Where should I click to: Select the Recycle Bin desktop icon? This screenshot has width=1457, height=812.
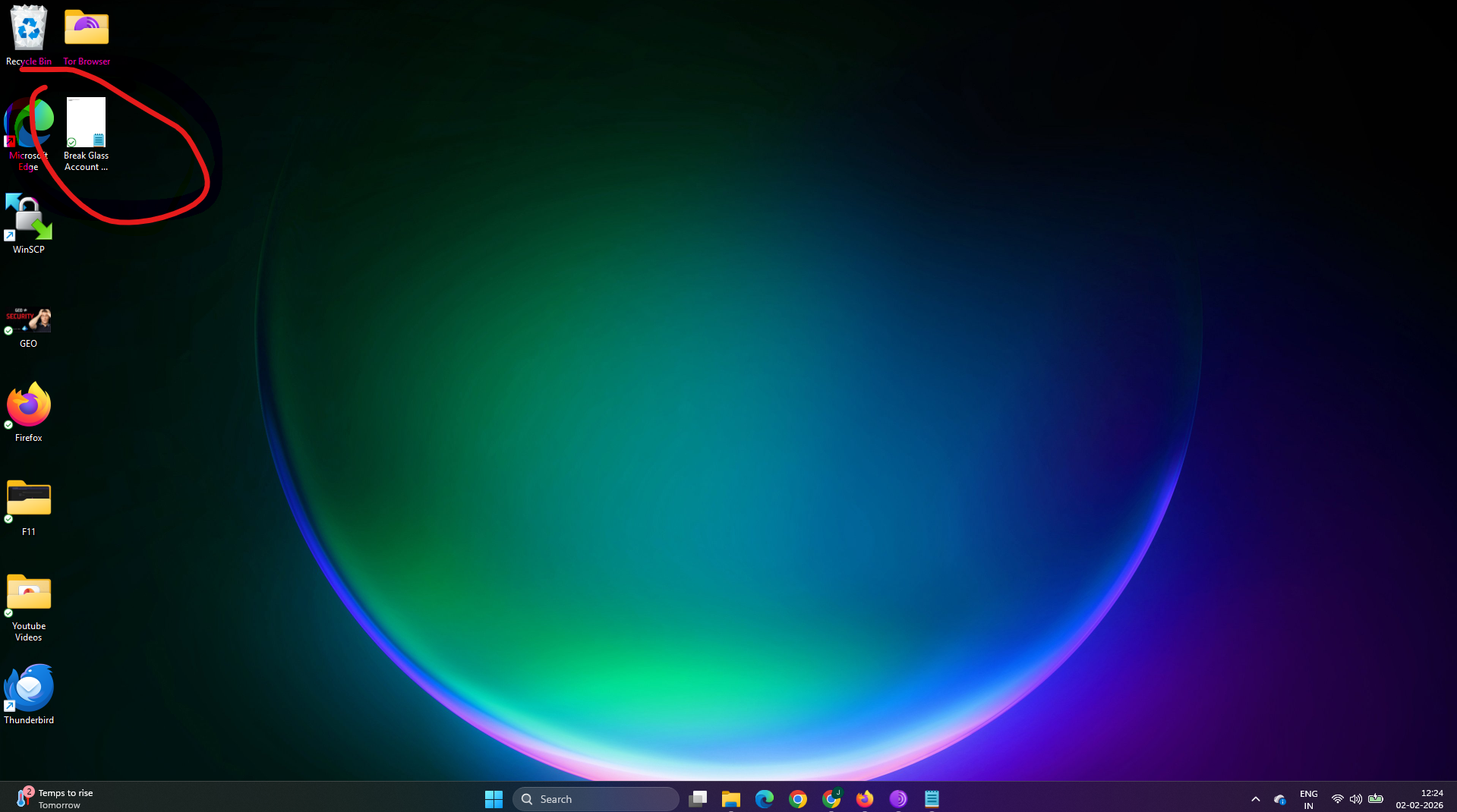pyautogui.click(x=29, y=34)
